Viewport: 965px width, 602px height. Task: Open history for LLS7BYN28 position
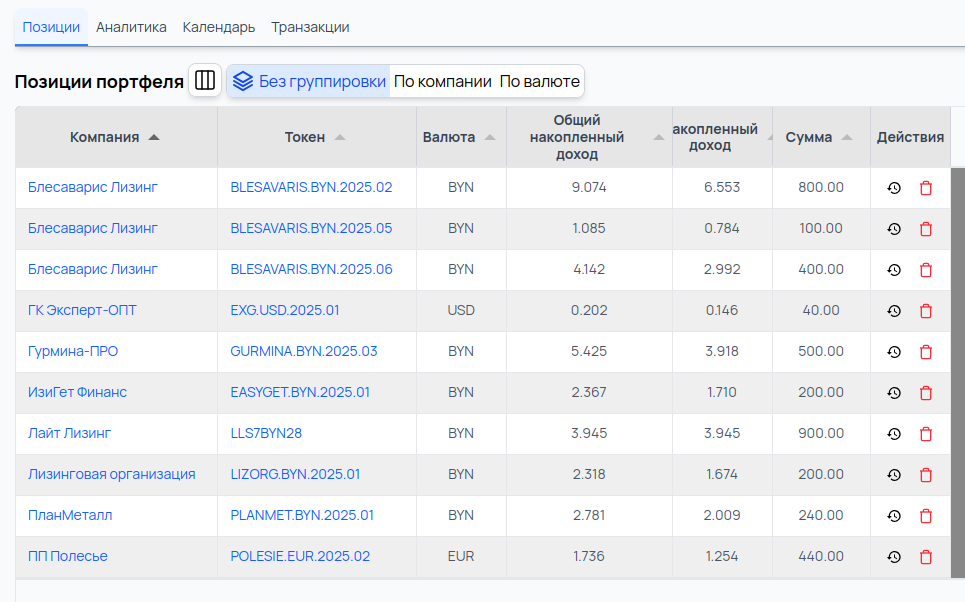click(894, 434)
